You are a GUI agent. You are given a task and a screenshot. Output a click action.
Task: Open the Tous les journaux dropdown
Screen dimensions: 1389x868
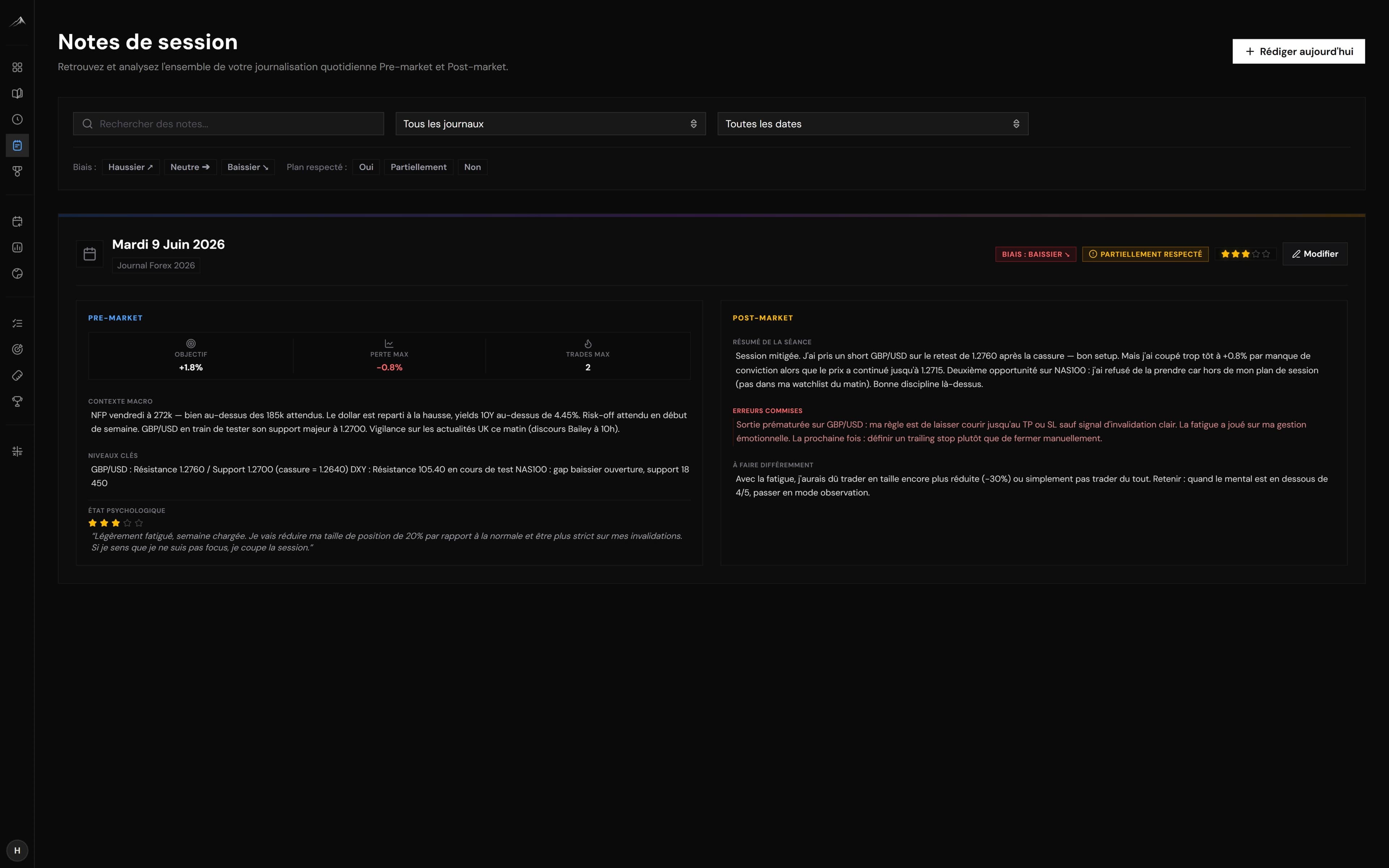pos(551,123)
